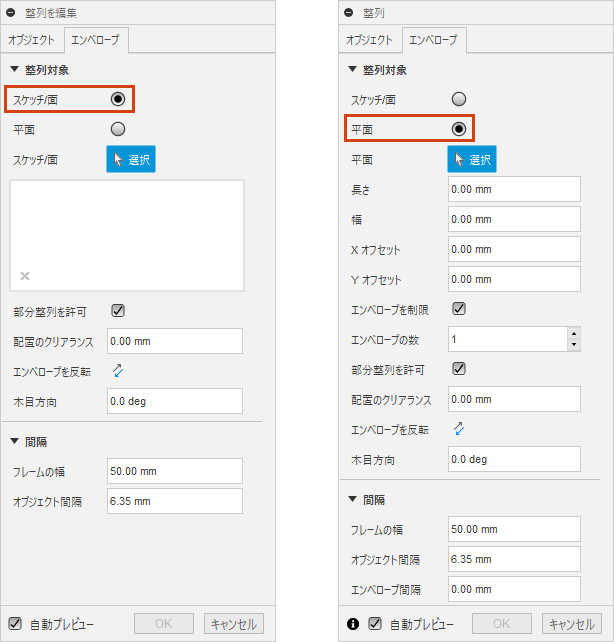Select スケッチ/面 radio in 整列 dialog
614x642 pixels.
pyautogui.click(x=459, y=99)
